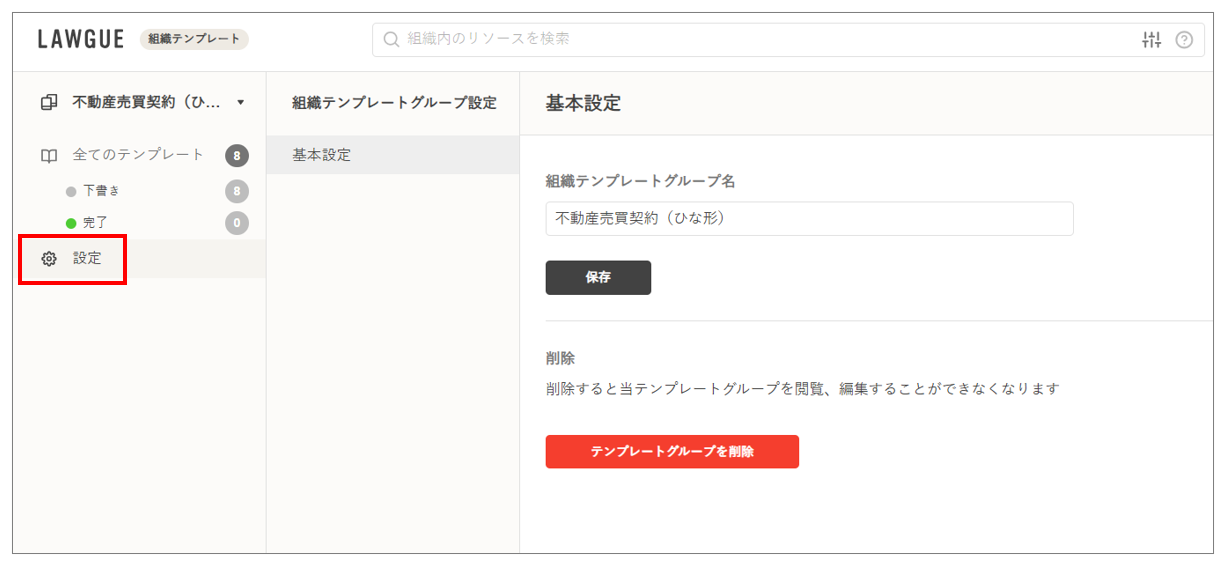Open the search filter options icon
1225x566 pixels.
click(x=1151, y=40)
